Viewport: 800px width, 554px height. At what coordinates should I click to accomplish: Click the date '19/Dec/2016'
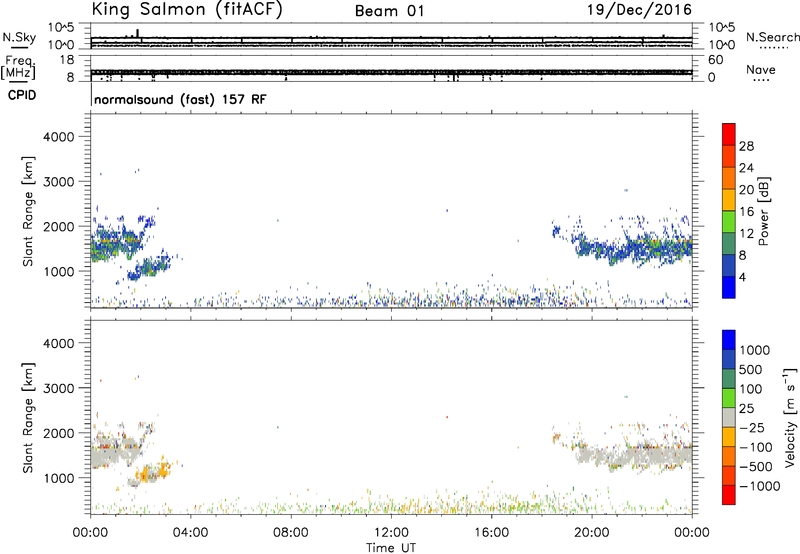(x=639, y=10)
